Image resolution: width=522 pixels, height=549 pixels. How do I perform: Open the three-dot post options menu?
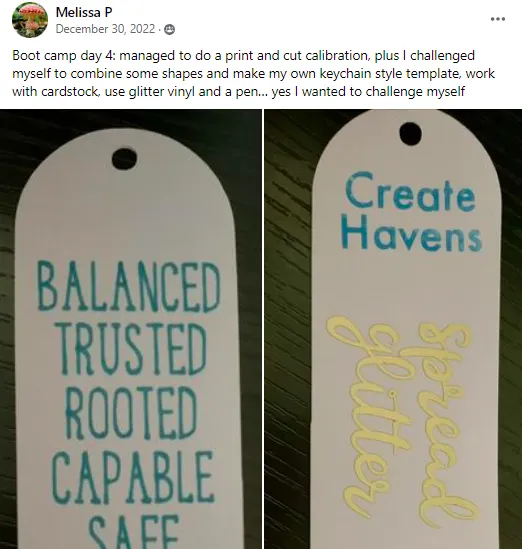tap(497, 19)
